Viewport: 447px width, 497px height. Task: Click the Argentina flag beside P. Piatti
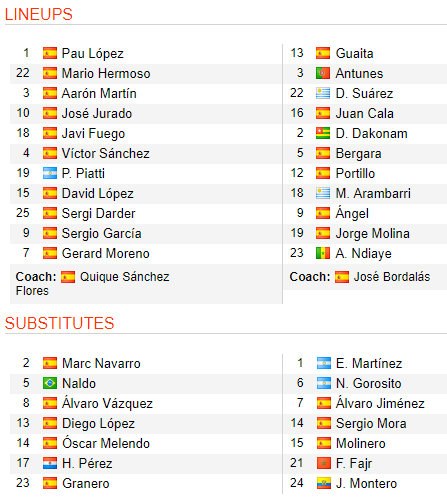point(50,173)
